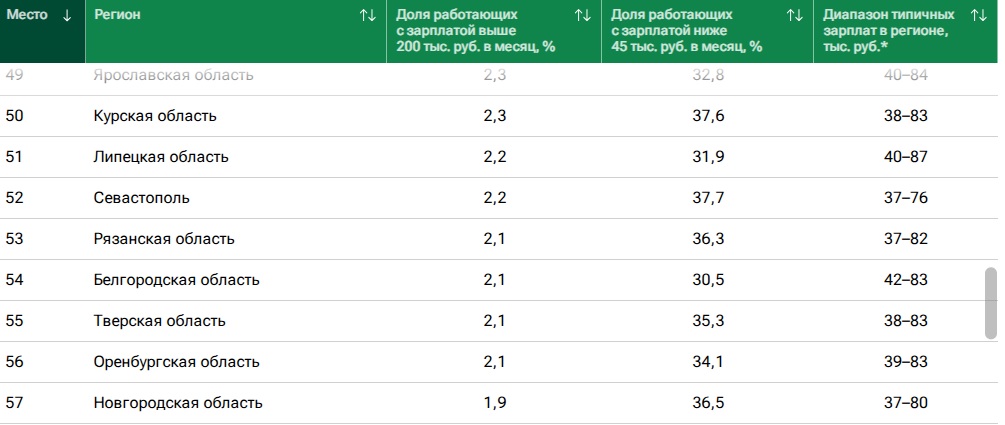Select the Тверская область row
This screenshot has height=425, width=1005.
coord(159,321)
